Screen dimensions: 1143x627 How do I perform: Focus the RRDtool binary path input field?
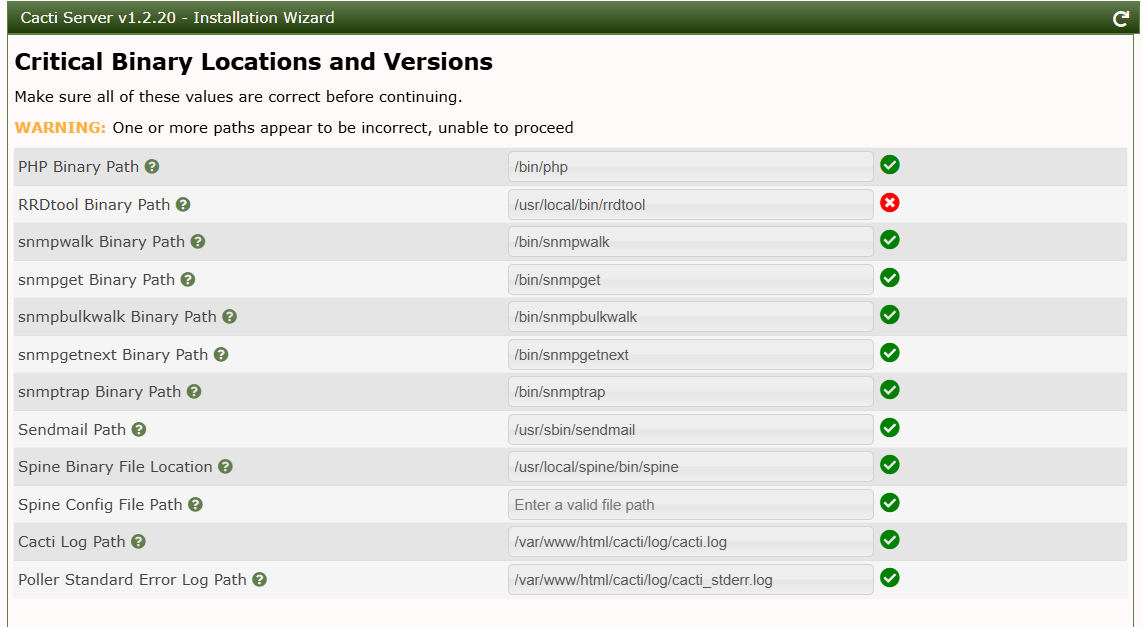click(690, 205)
